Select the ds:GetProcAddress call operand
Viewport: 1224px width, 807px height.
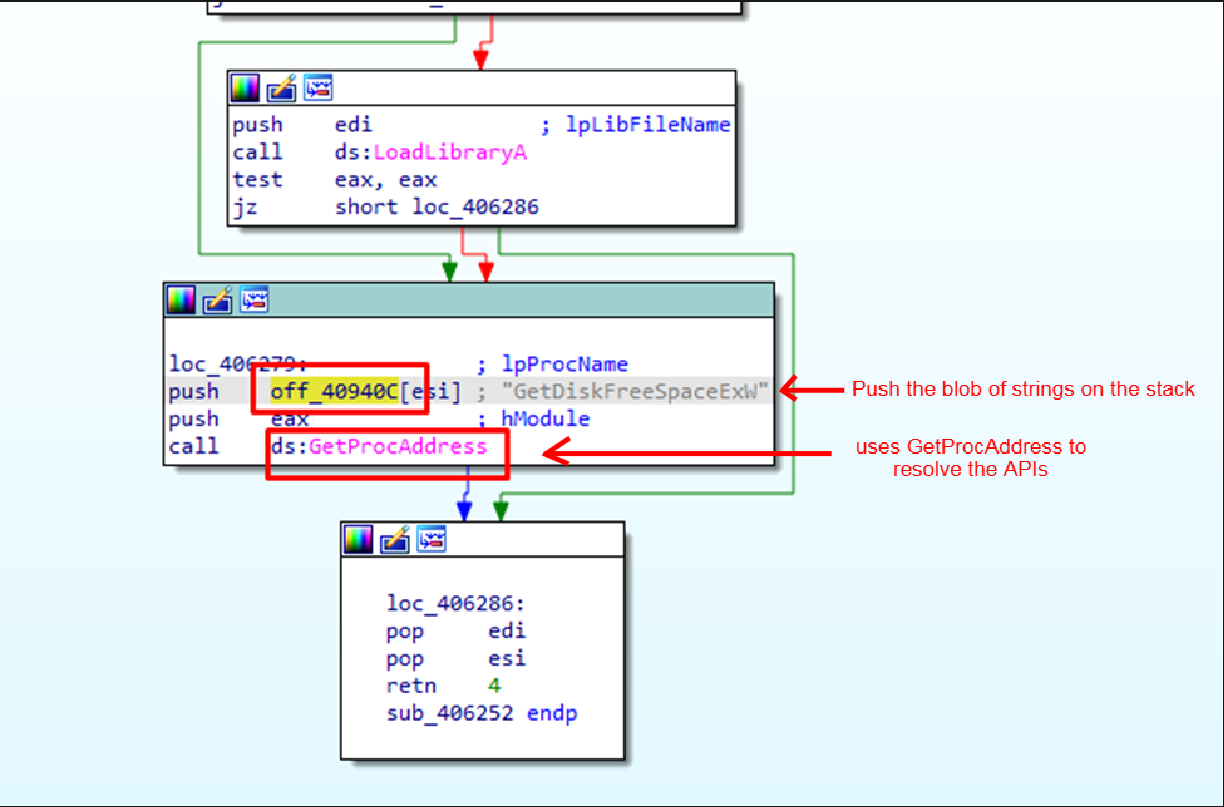click(378, 447)
